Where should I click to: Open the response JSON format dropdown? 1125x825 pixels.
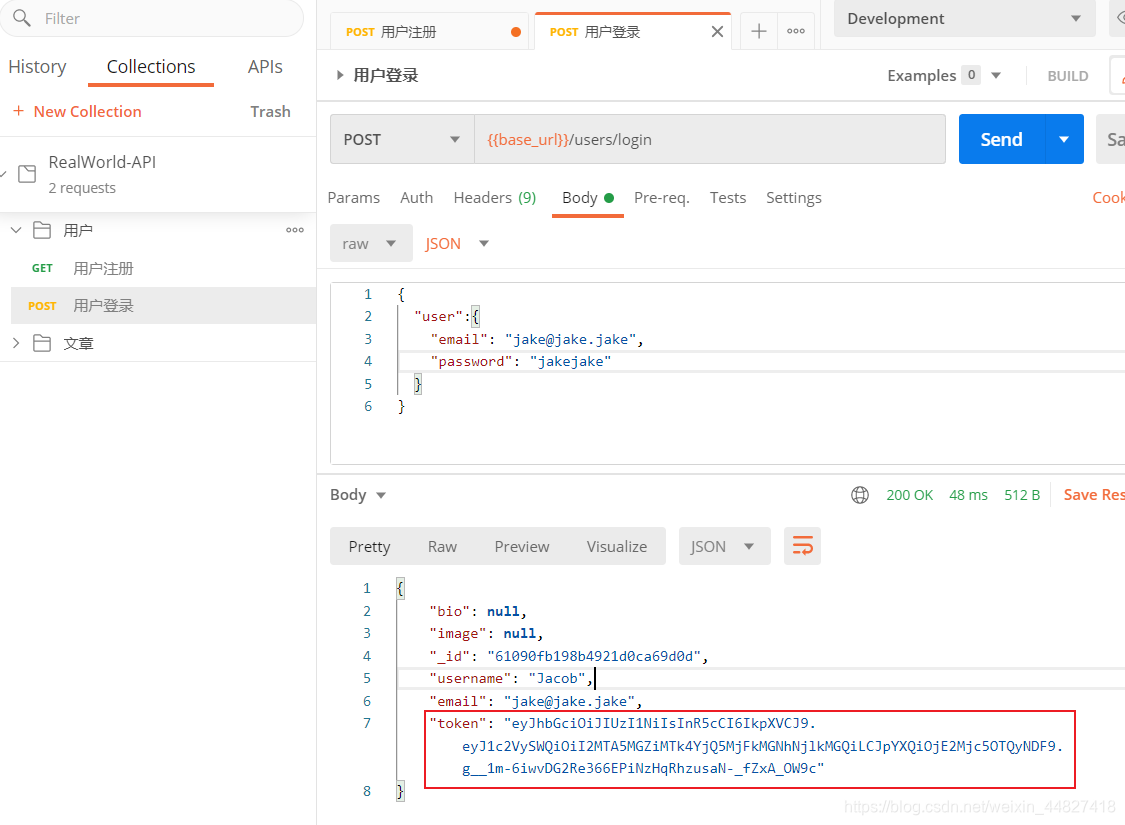pos(724,546)
